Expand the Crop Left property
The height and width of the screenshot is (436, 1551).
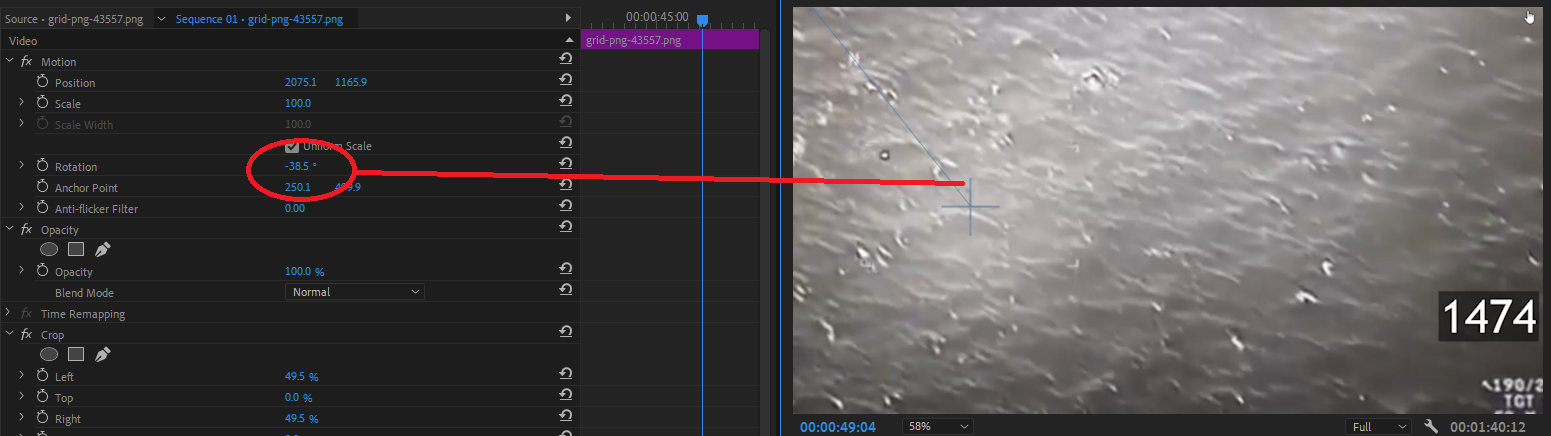22,376
